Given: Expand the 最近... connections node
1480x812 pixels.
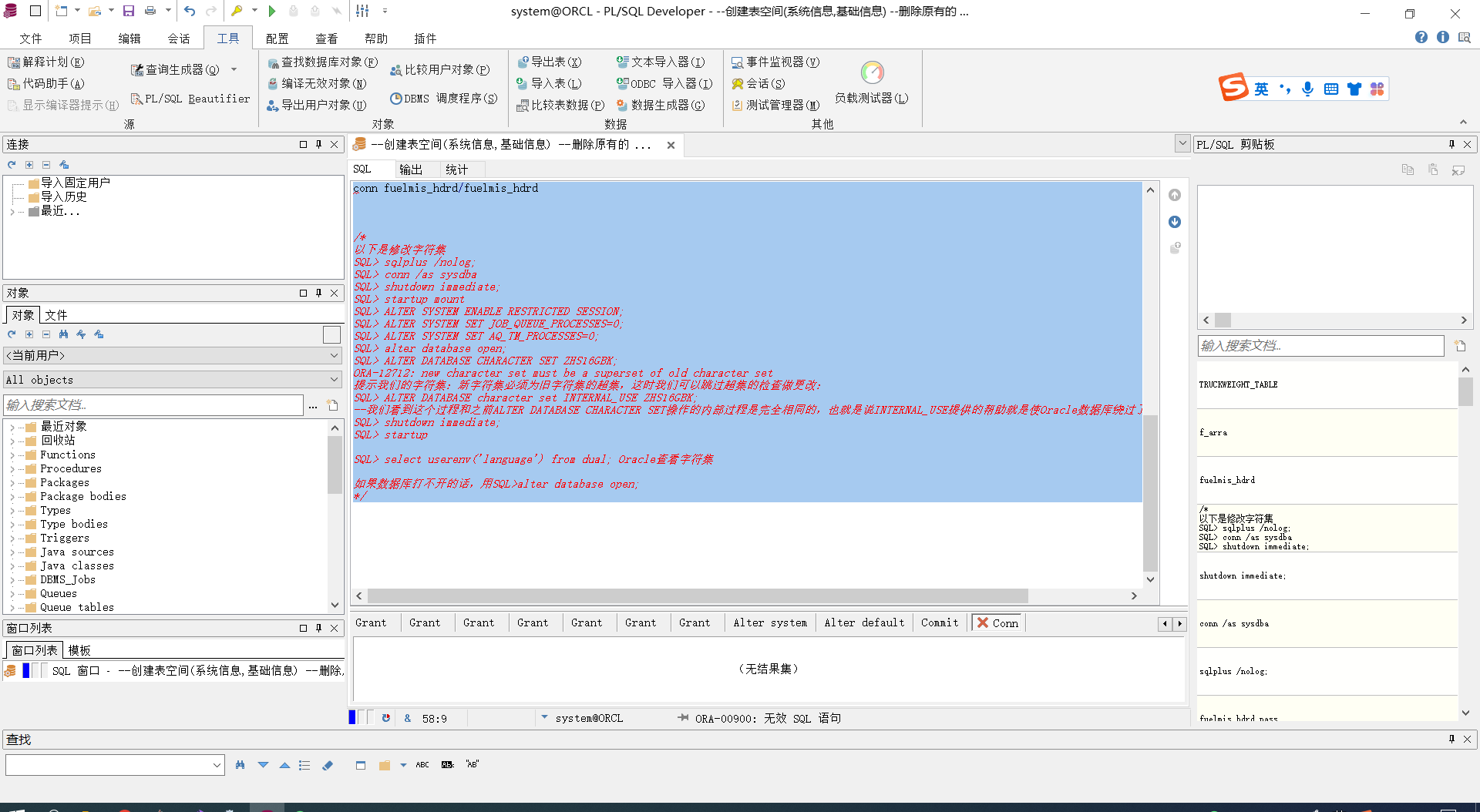Looking at the screenshot, I should [x=12, y=211].
